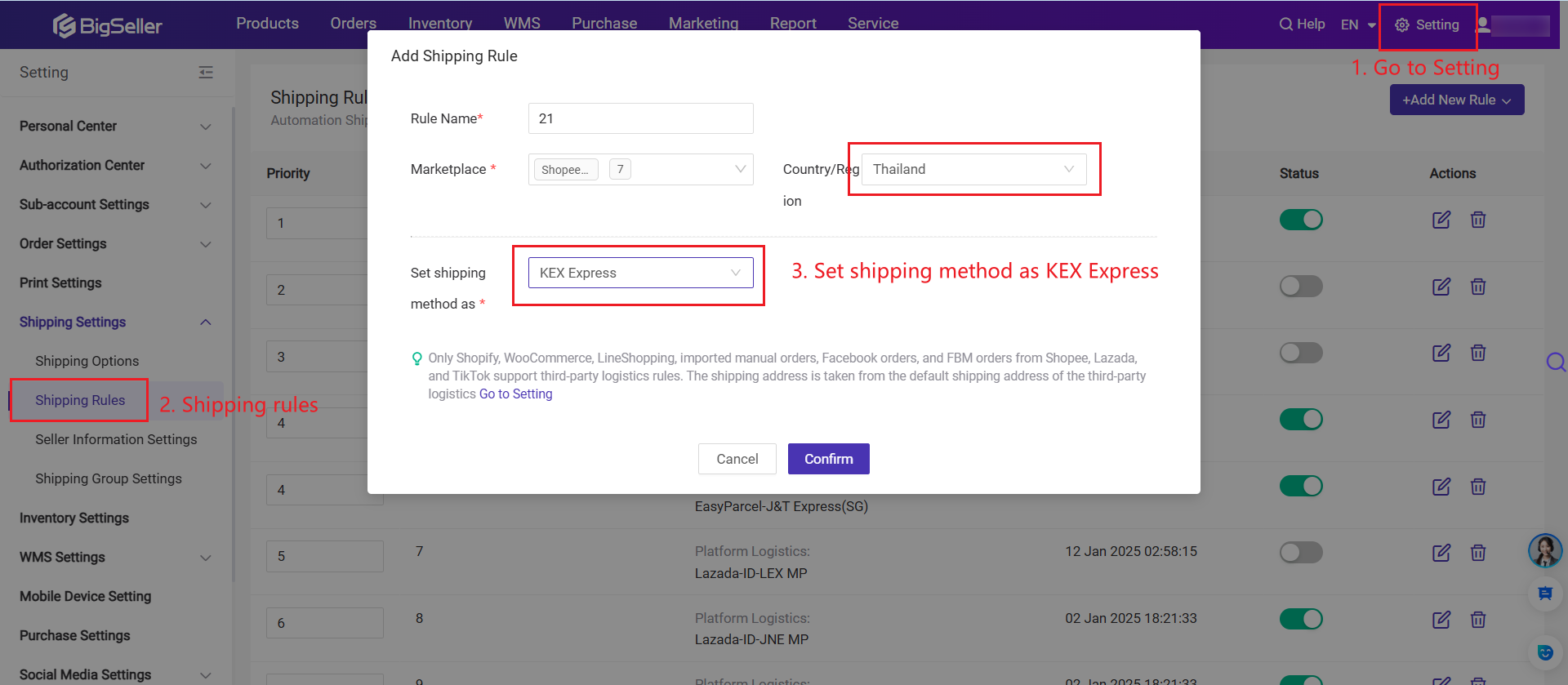Turn on the Lazada-ID-LEX MP rule status
Viewport: 1568px width, 685px height.
coord(1301,553)
